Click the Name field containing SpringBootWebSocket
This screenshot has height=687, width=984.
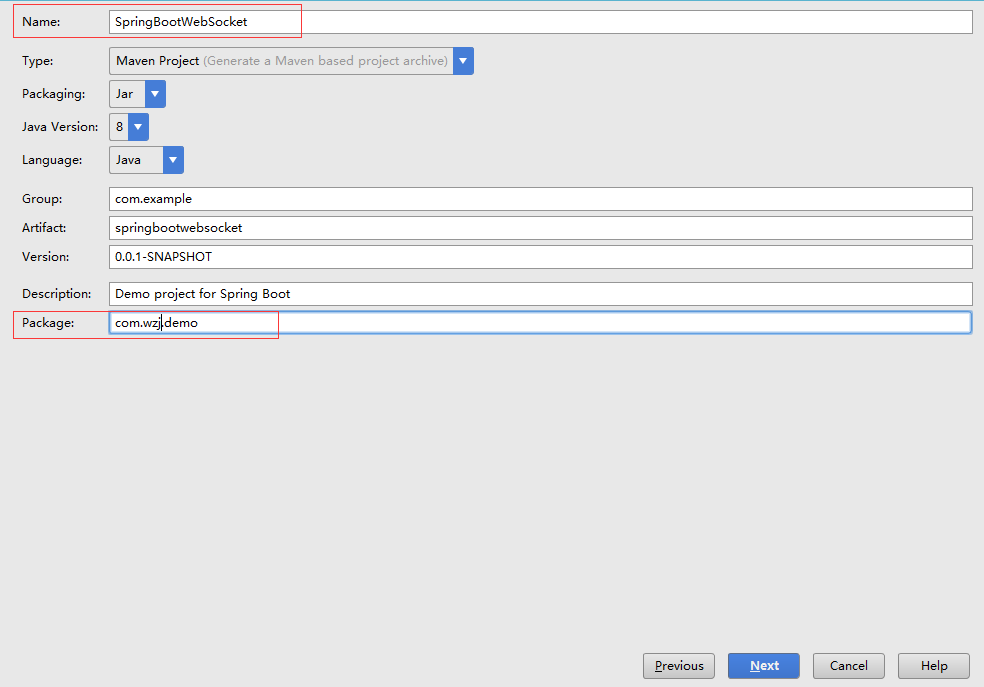(x=540, y=22)
